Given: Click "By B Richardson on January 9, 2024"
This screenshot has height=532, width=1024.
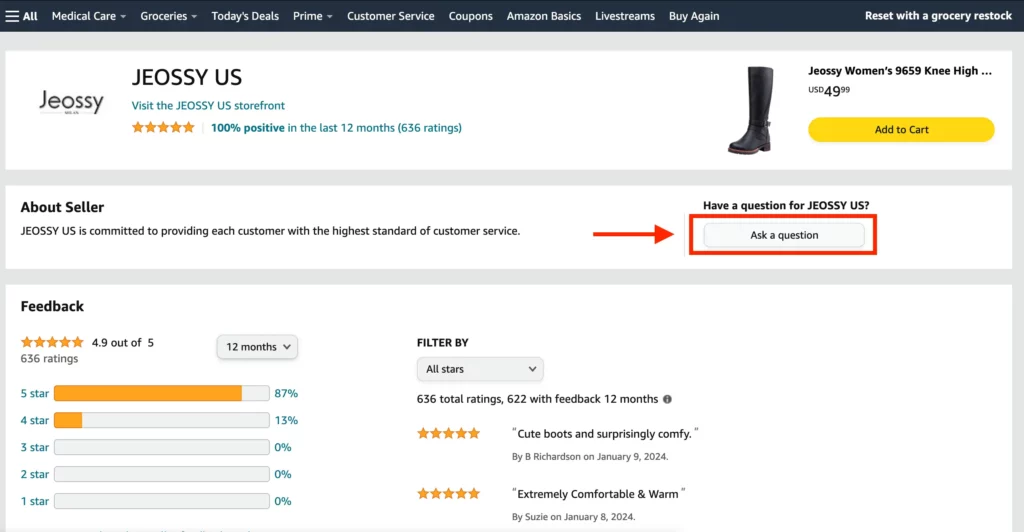Looking at the screenshot, I should pos(590,456).
